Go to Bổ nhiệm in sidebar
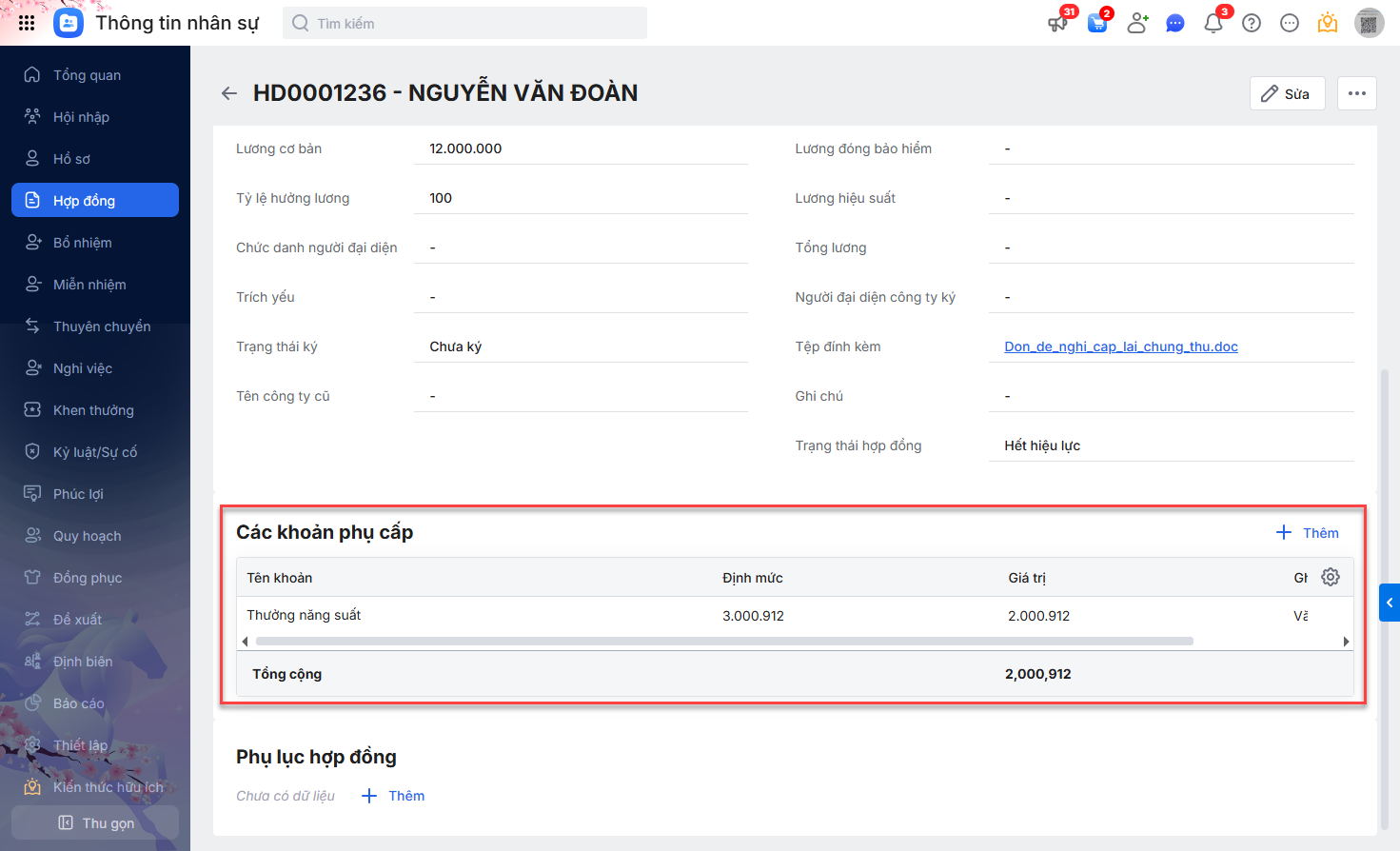This screenshot has width=1400, height=851. click(83, 243)
